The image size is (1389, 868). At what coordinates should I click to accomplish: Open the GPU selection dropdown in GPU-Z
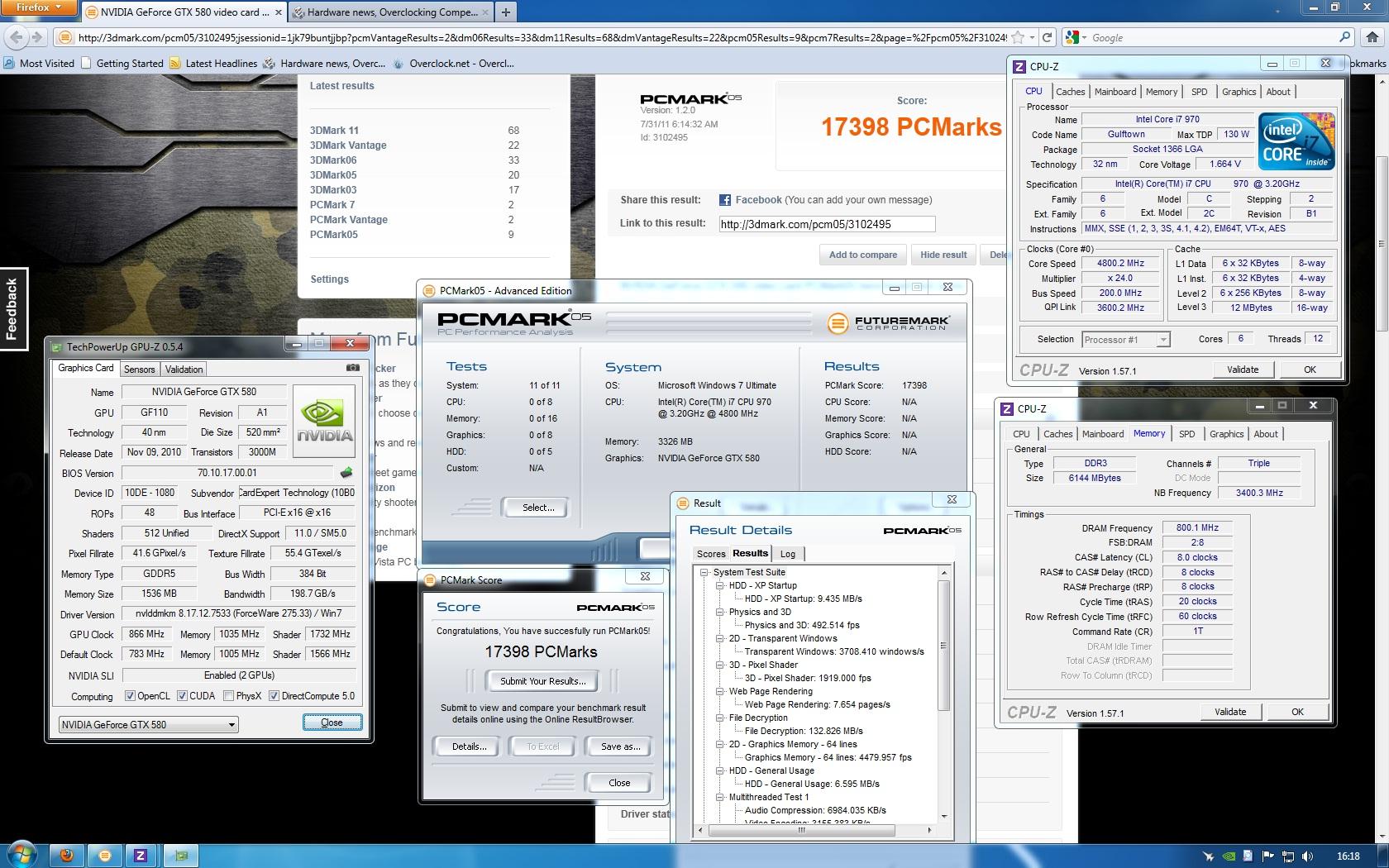tap(149, 724)
